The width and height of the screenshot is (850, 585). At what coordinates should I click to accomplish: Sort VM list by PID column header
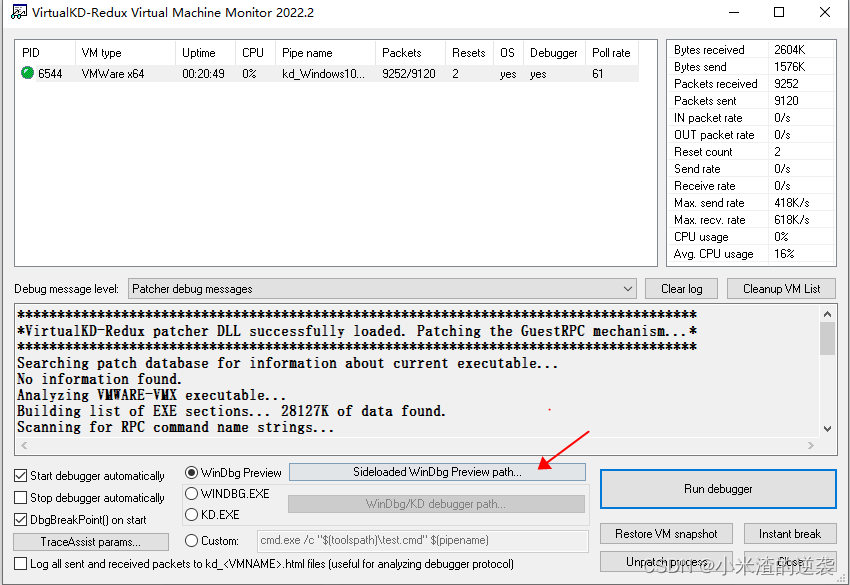tap(46, 53)
